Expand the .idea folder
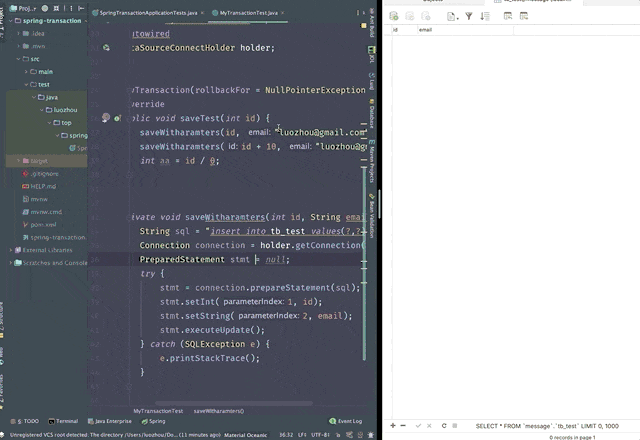This screenshot has width=640, height=440. 18,33
